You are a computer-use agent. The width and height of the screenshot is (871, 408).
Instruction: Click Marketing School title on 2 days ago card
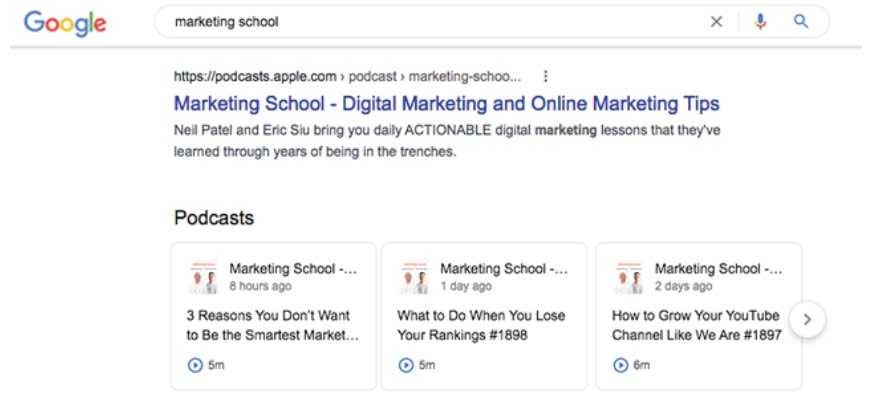[719, 268]
